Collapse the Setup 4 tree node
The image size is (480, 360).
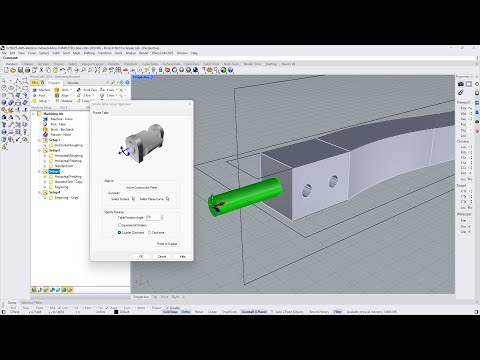pos(39,192)
